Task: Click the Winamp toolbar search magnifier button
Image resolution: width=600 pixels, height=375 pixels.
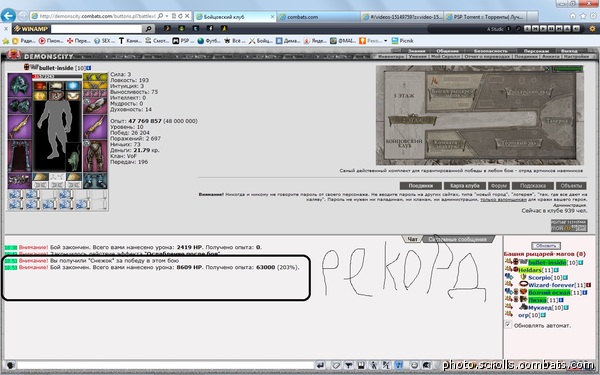Action: [x=148, y=29]
